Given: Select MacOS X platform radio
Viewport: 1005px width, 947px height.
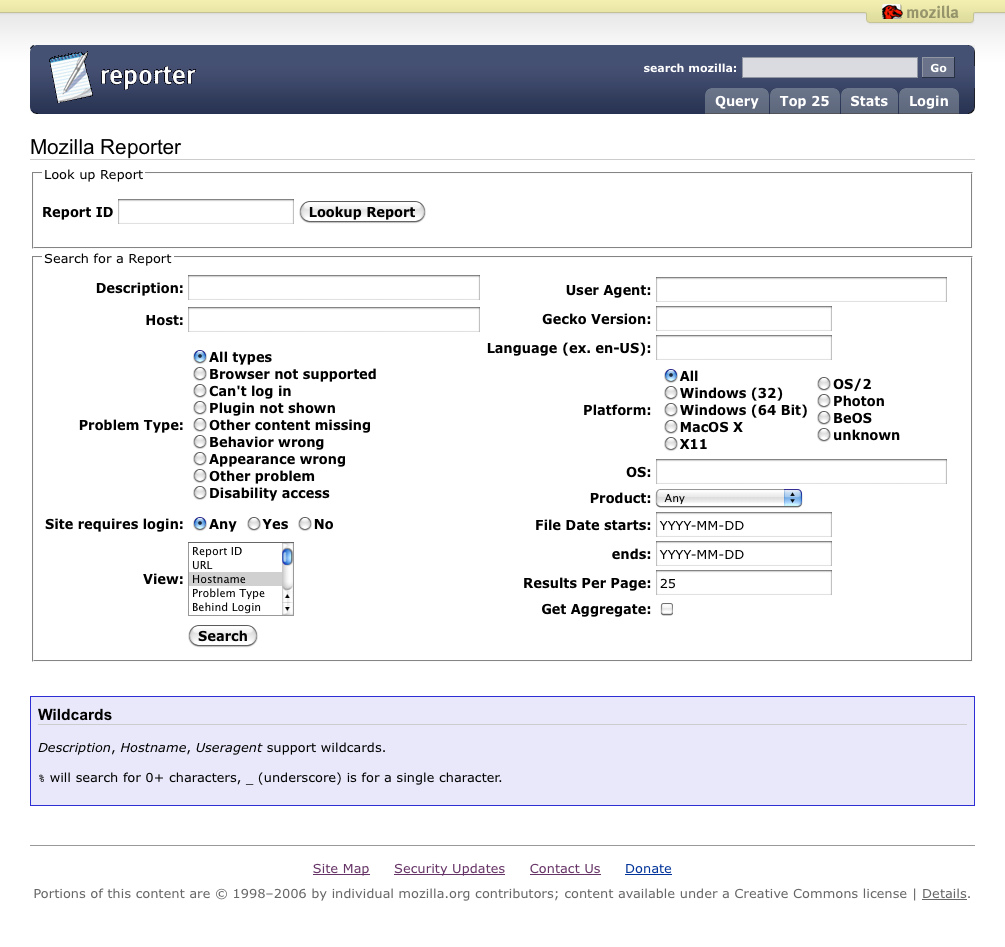Looking at the screenshot, I should [x=671, y=427].
